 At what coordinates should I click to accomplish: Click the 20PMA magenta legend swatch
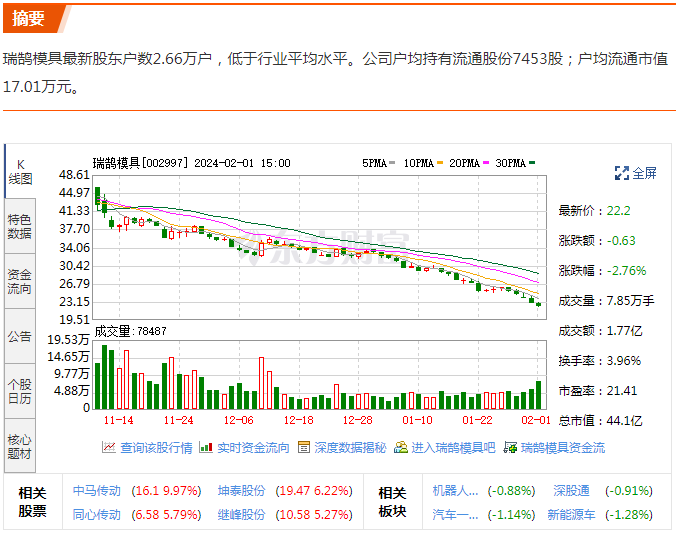486,163
